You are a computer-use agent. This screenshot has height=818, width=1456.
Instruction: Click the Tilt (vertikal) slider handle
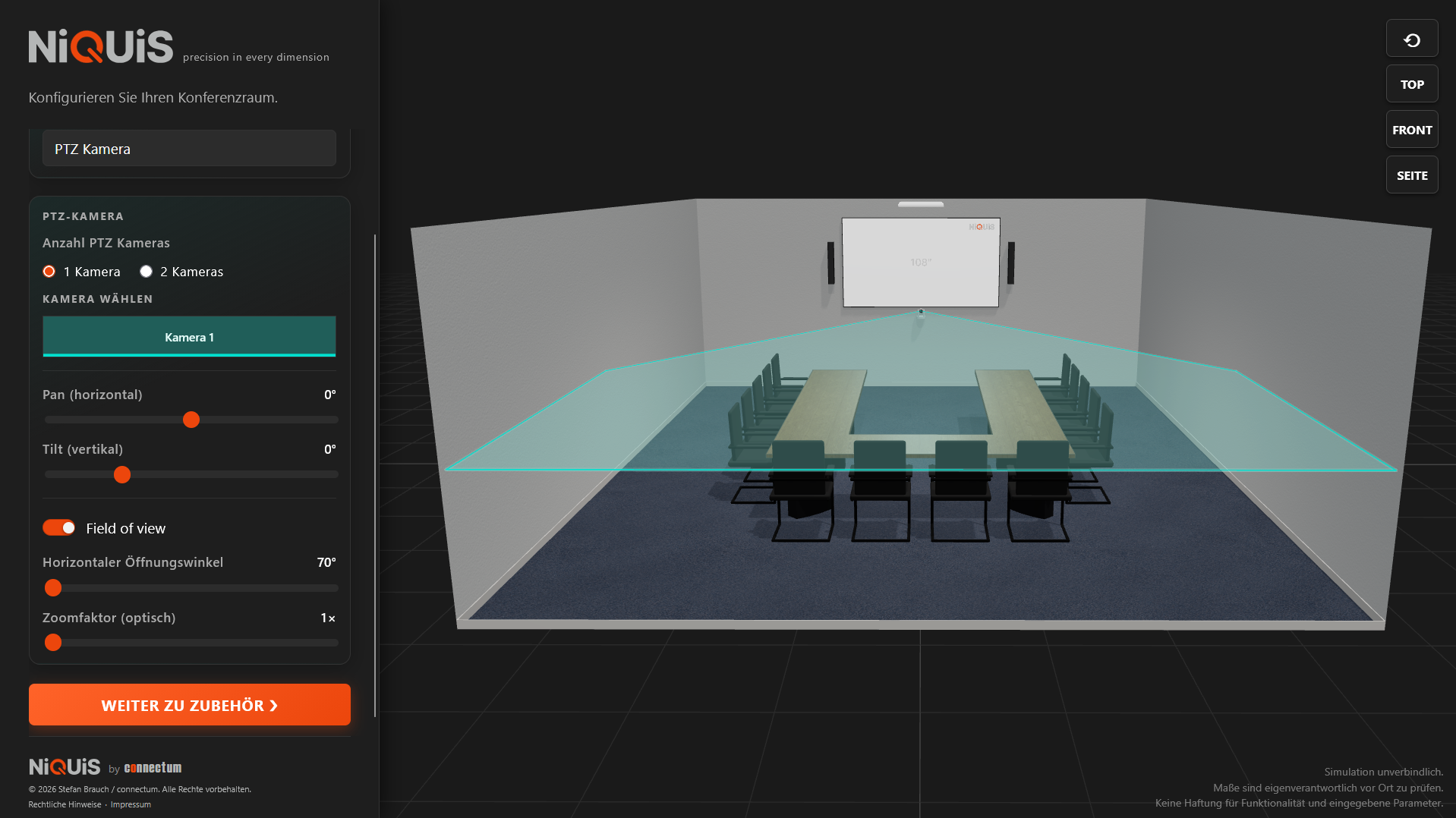tap(122, 475)
